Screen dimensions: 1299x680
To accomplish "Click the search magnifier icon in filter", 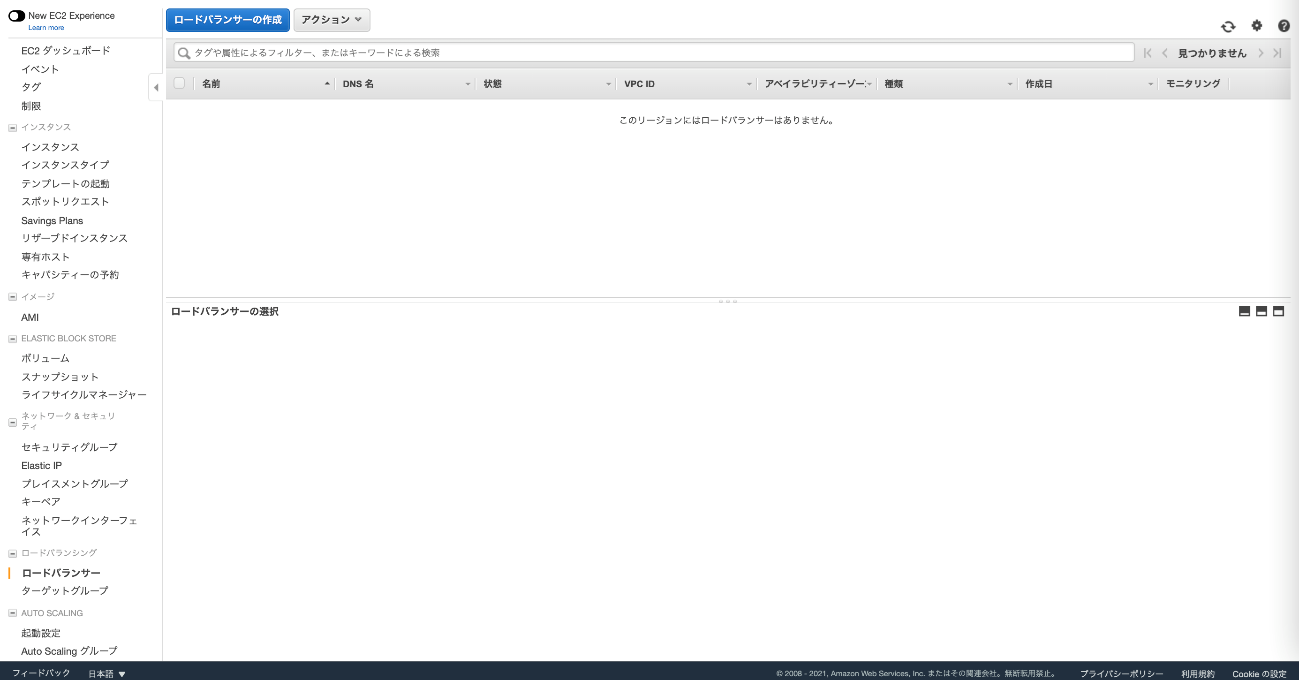I will (x=184, y=53).
